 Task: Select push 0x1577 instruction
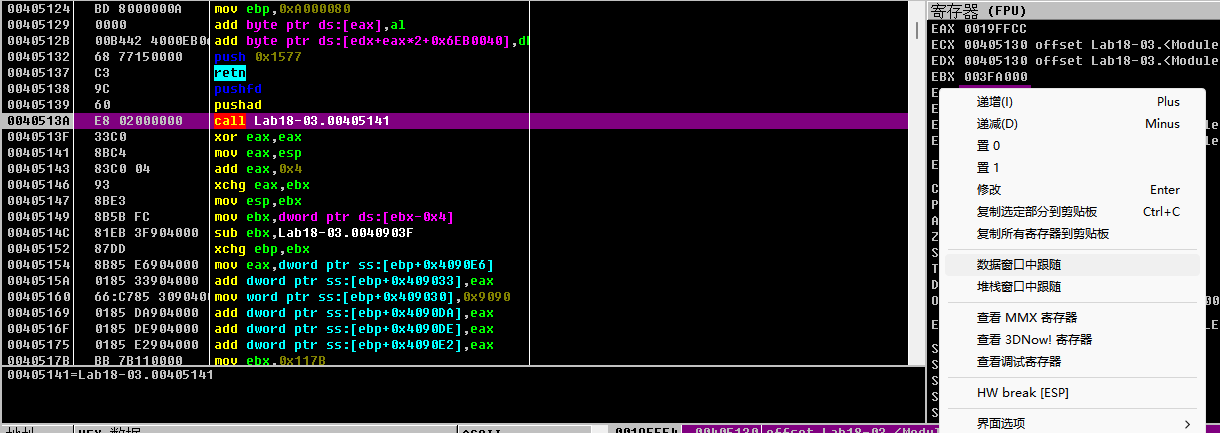click(x=258, y=57)
